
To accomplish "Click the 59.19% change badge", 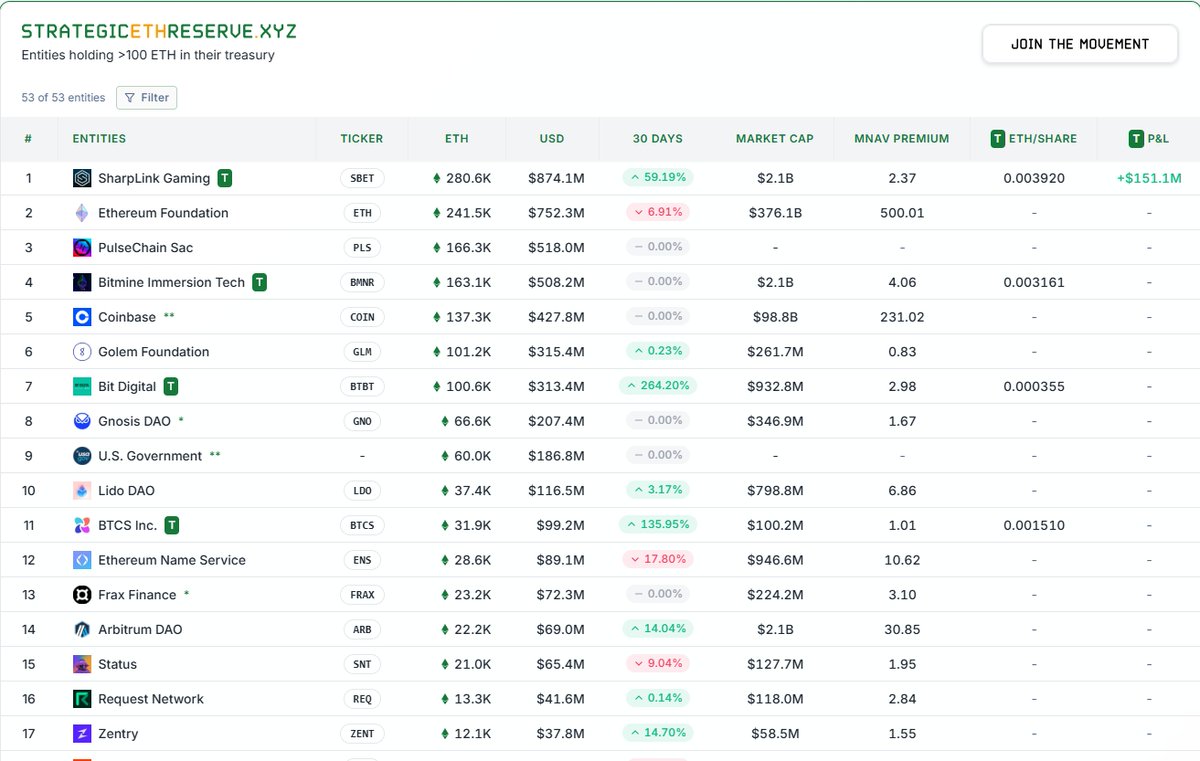I will [658, 177].
